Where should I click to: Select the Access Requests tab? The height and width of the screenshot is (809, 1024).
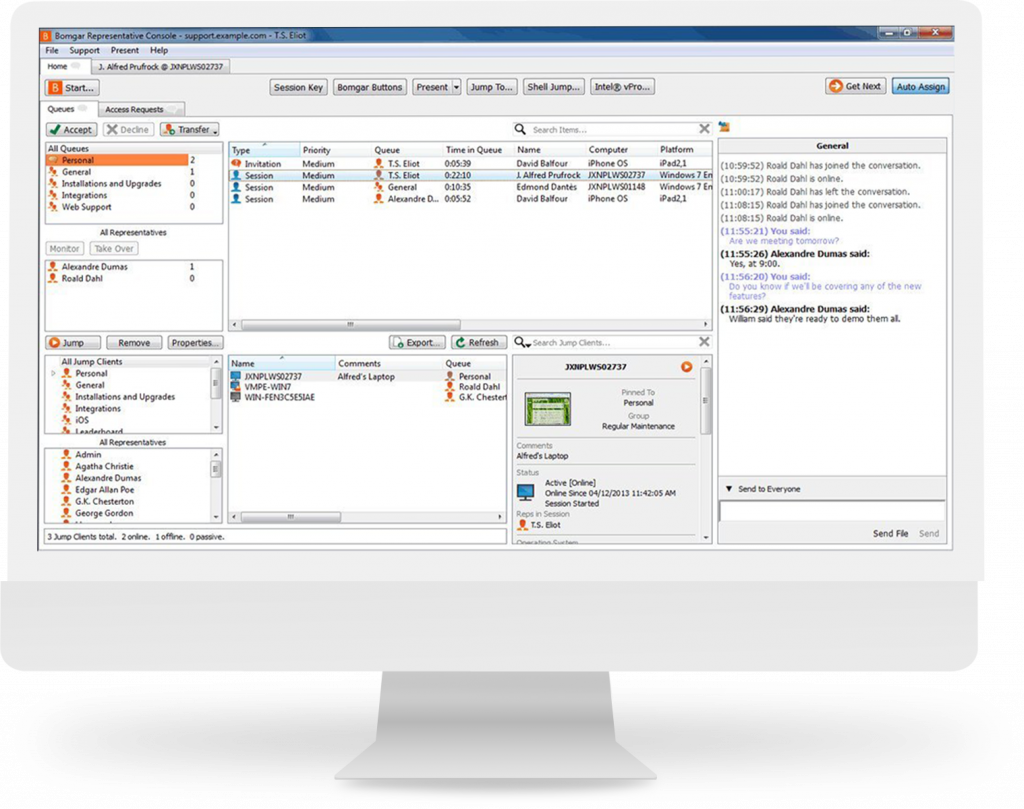[x=140, y=110]
